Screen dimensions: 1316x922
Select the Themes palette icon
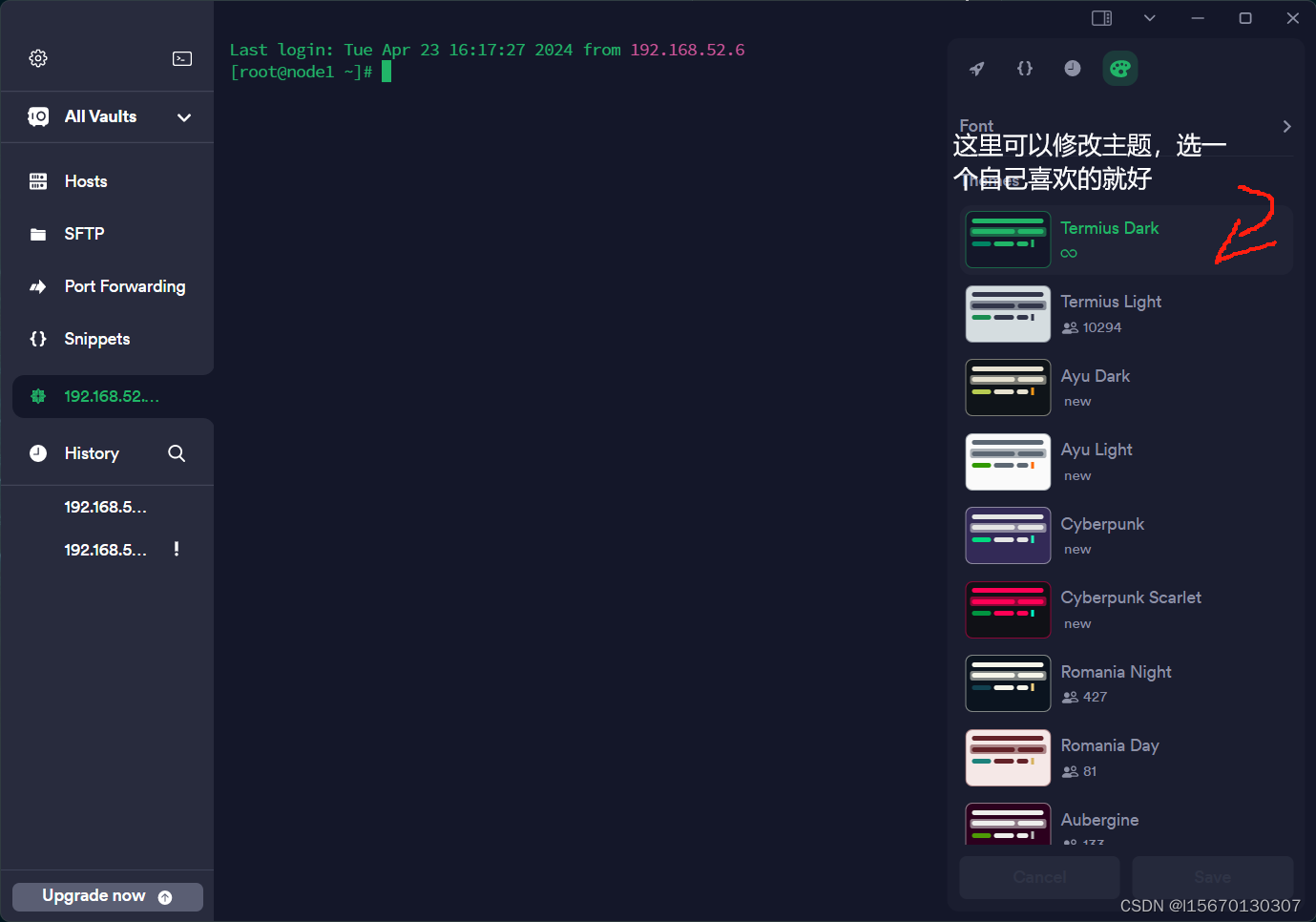1119,68
